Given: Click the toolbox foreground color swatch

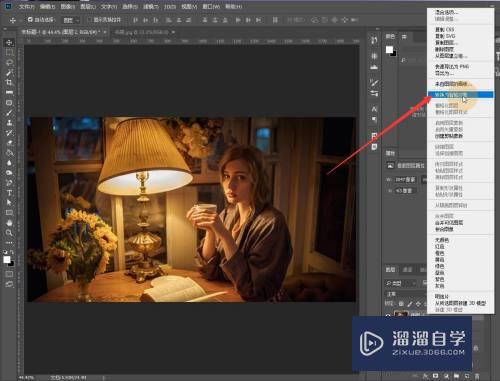Looking at the screenshot, I should [x=7, y=260].
